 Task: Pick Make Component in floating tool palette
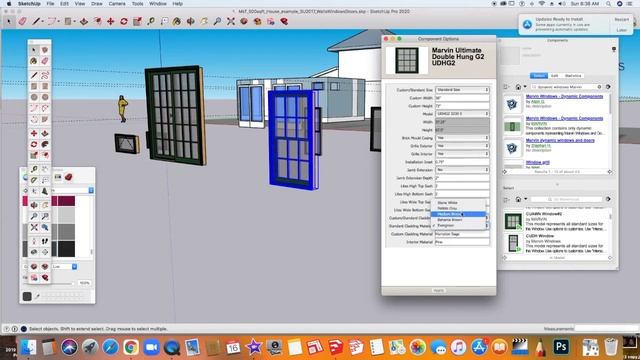click(x=45, y=50)
